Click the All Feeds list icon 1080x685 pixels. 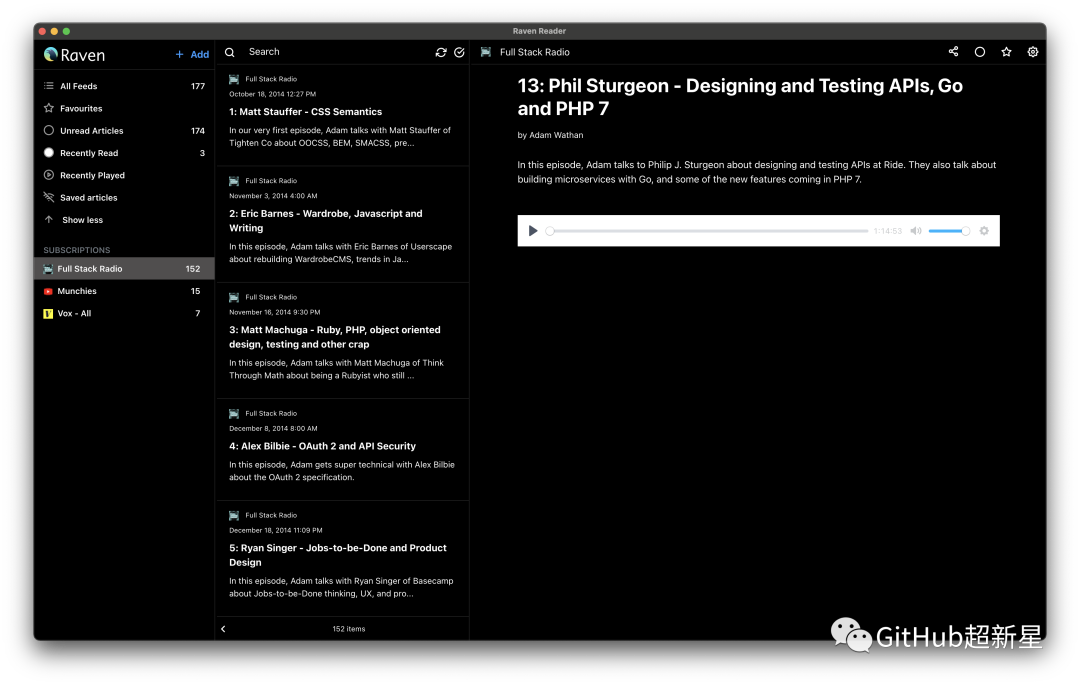tap(48, 86)
